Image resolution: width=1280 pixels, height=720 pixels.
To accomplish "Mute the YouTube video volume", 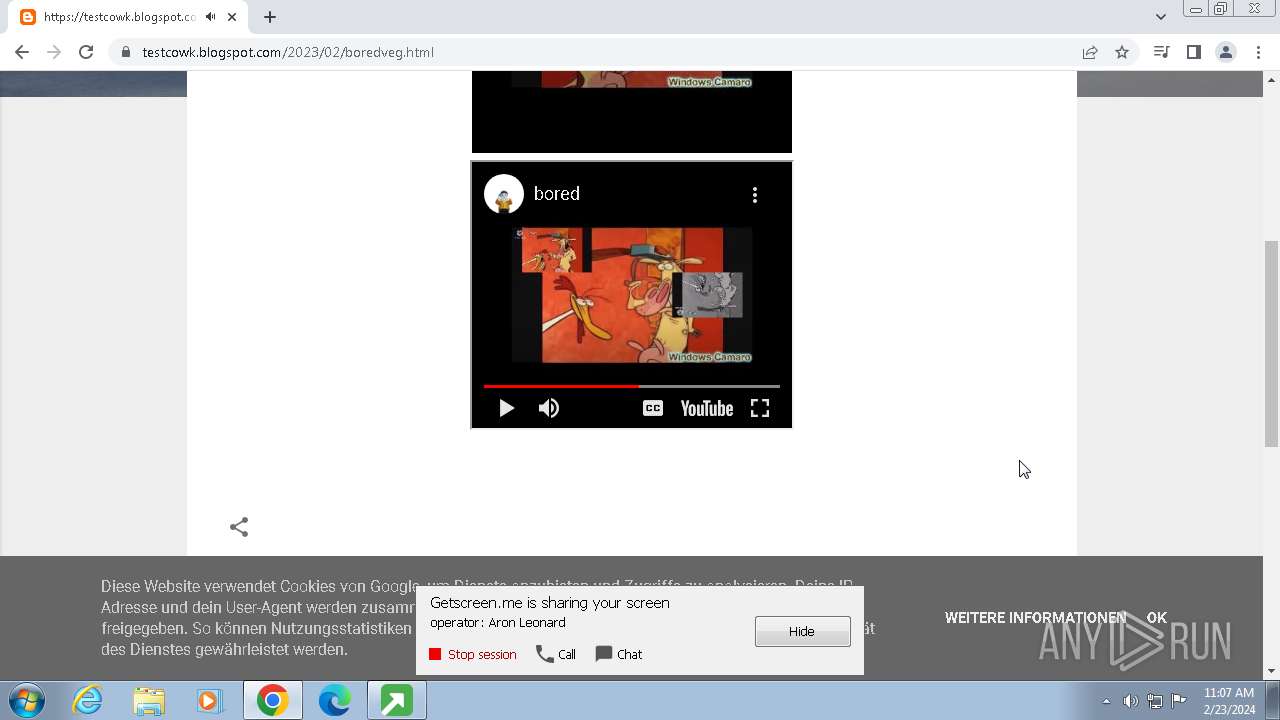I will (x=549, y=408).
